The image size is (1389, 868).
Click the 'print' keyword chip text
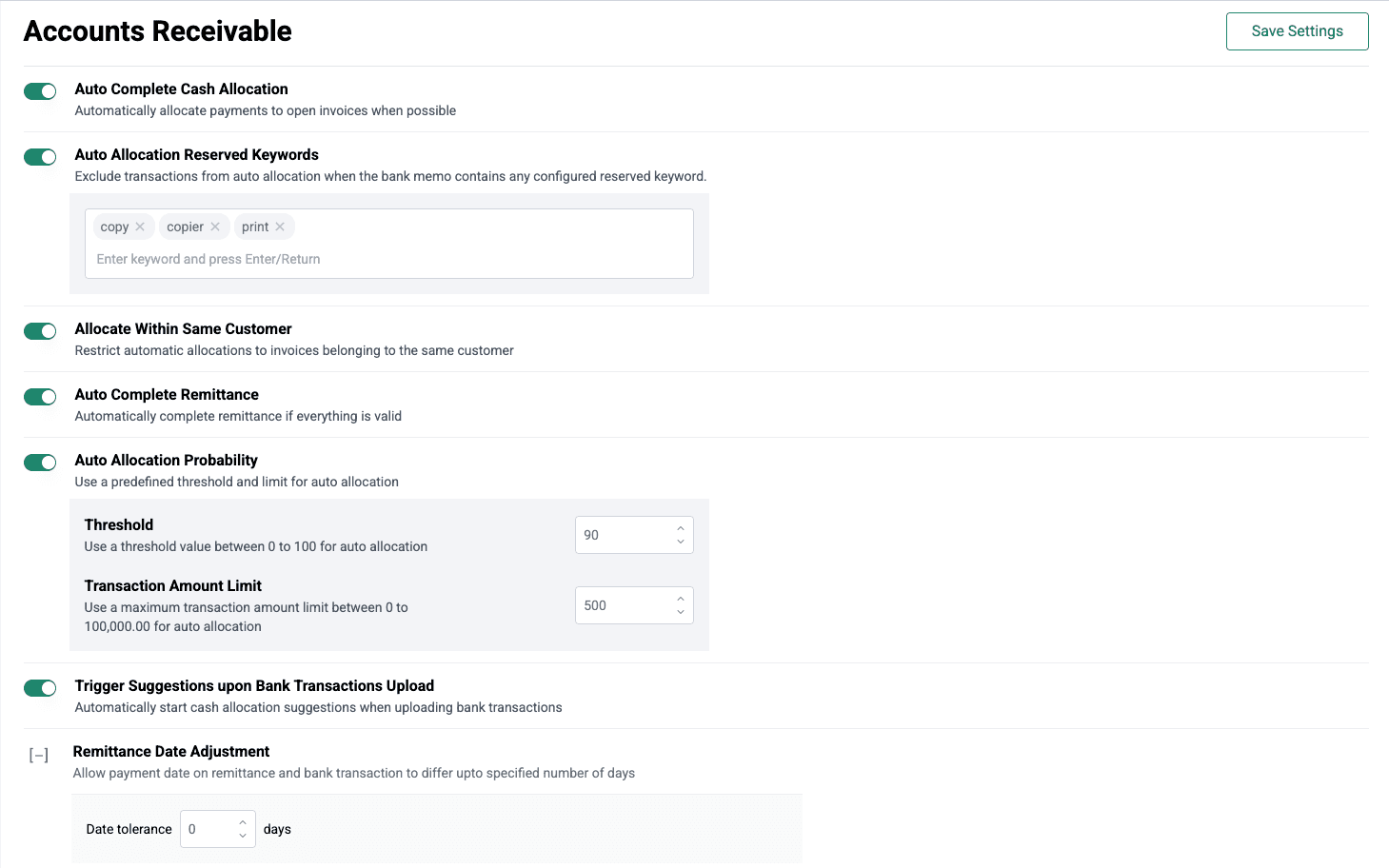pyautogui.click(x=255, y=227)
